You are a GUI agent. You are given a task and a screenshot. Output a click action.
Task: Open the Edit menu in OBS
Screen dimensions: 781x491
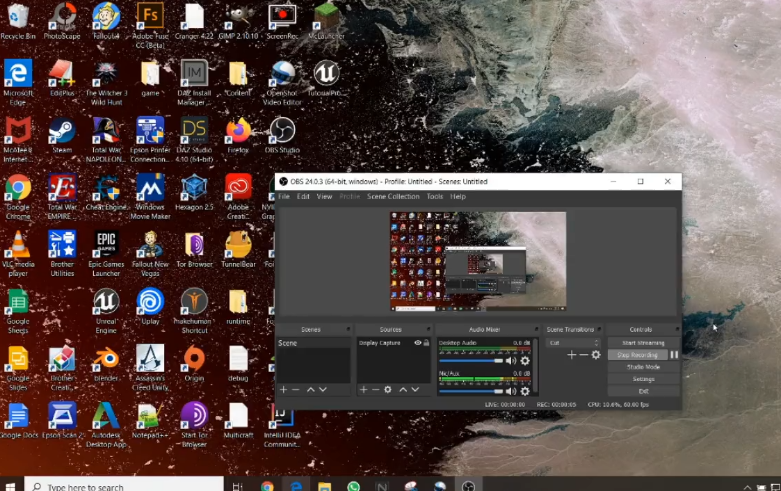point(303,196)
